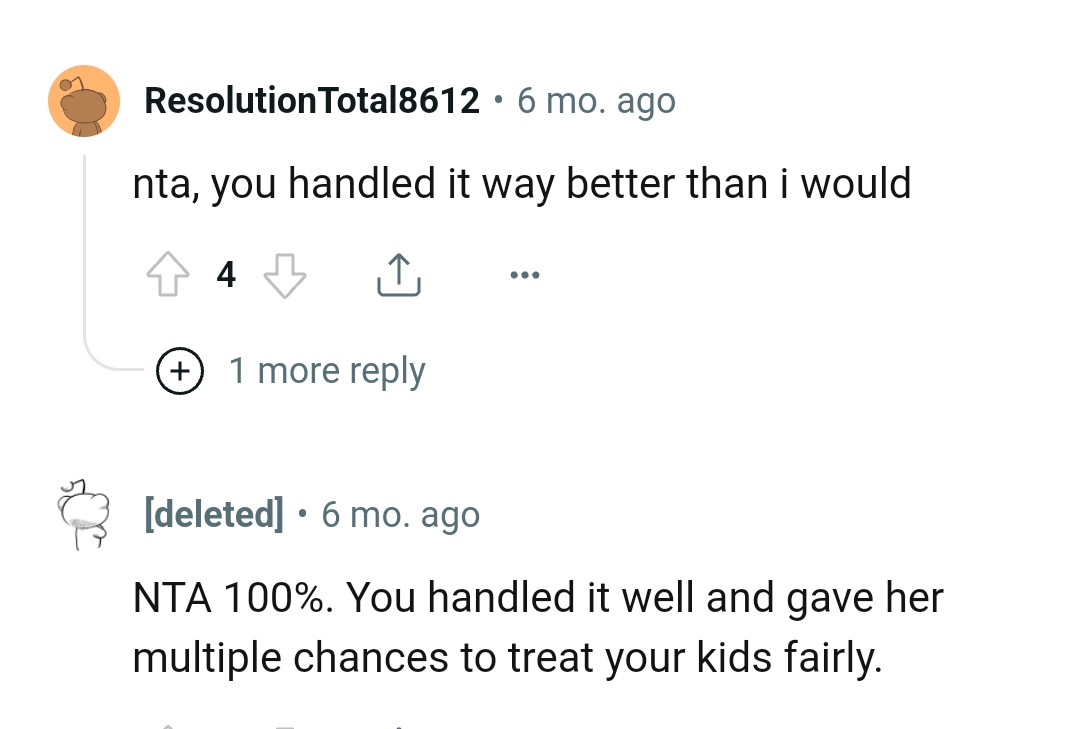Click the share icon under the first comment
Image resolution: width=1080 pixels, height=729 pixels.
(x=398, y=274)
